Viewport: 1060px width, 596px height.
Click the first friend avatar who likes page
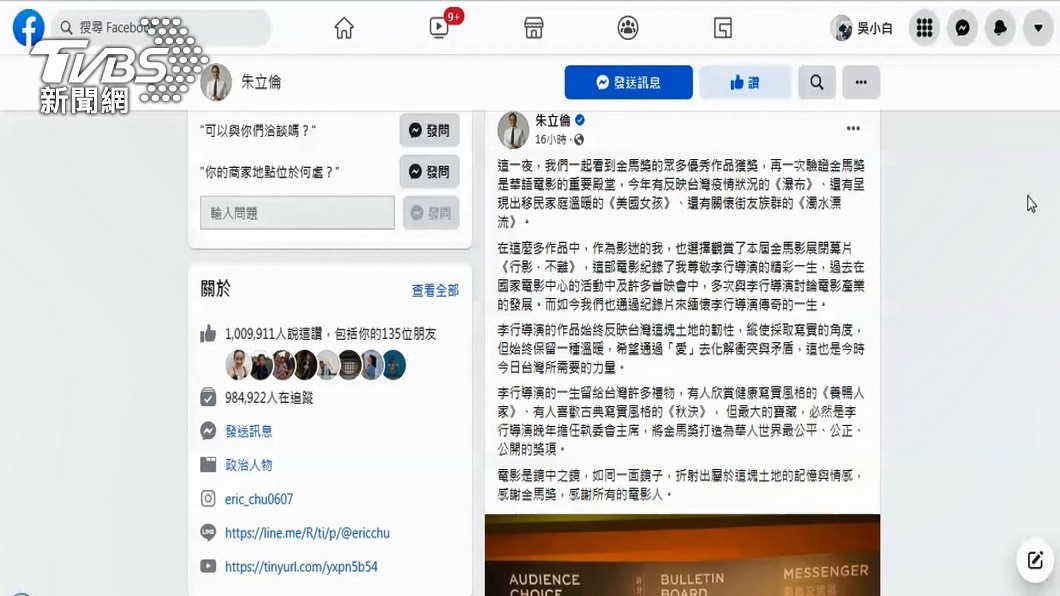click(x=237, y=366)
